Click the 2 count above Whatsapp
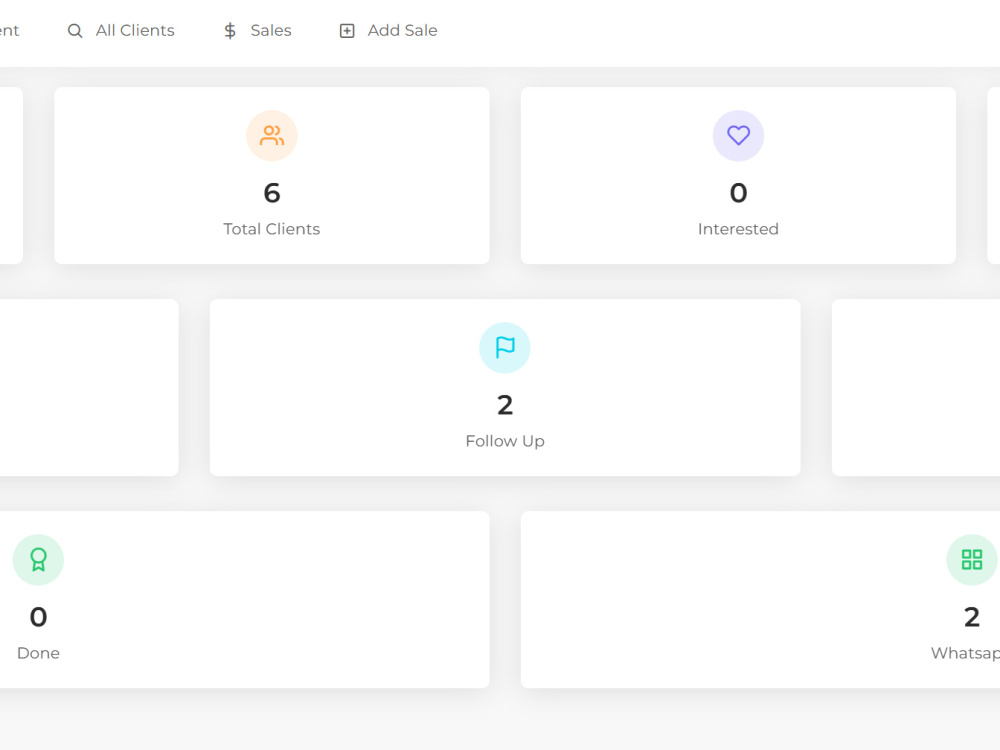The height and width of the screenshot is (750, 1000). [972, 617]
